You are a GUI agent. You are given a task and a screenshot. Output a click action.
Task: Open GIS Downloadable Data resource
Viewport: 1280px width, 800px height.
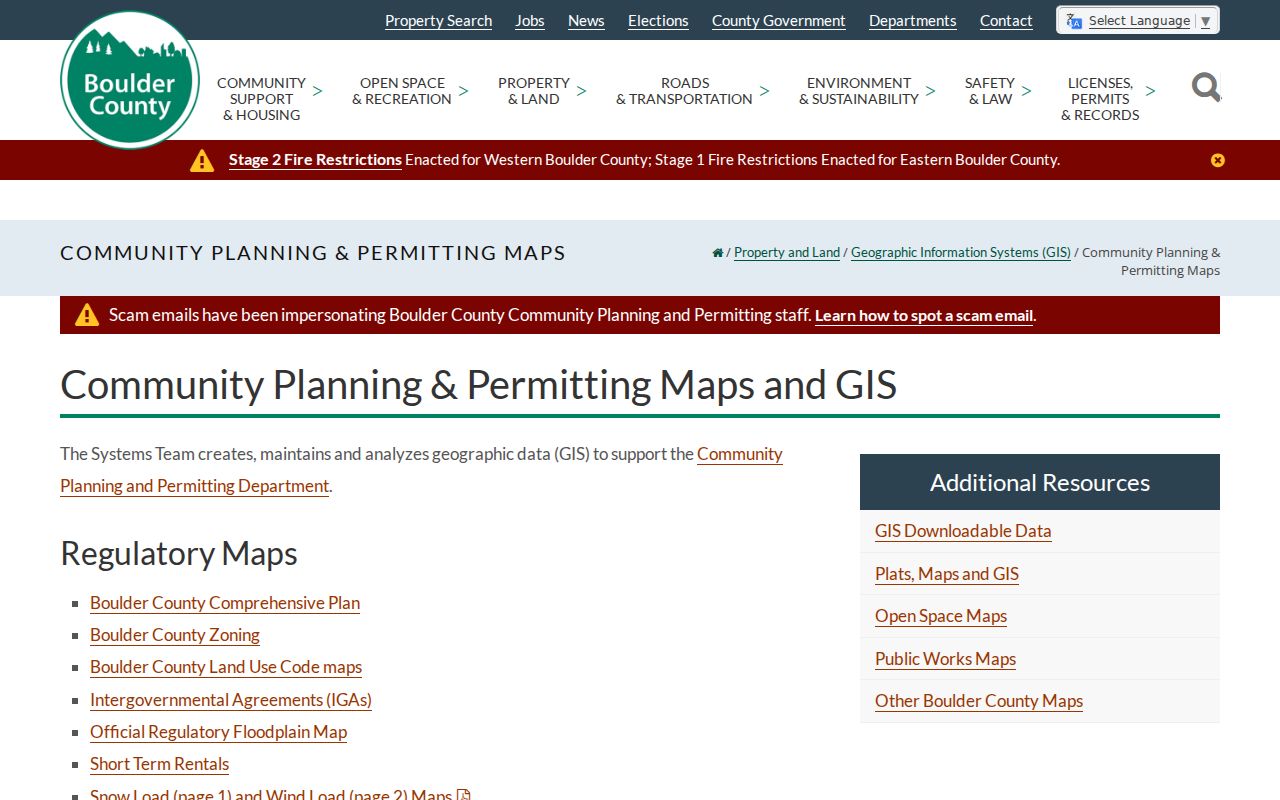[963, 531]
